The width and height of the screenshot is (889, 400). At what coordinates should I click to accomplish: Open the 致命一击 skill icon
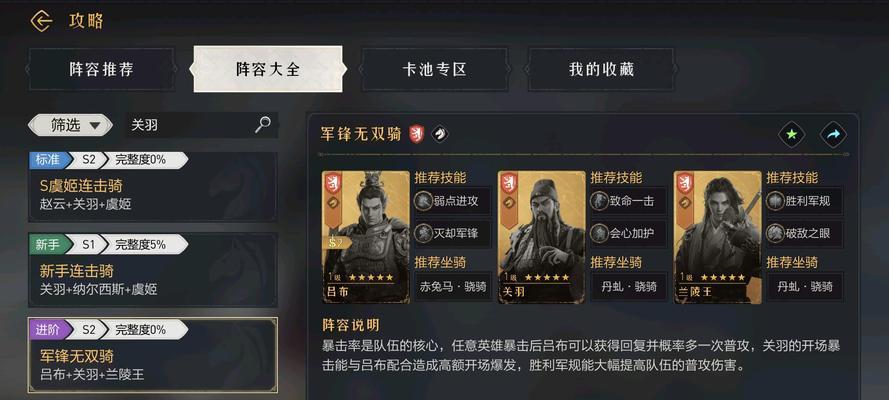[599, 201]
